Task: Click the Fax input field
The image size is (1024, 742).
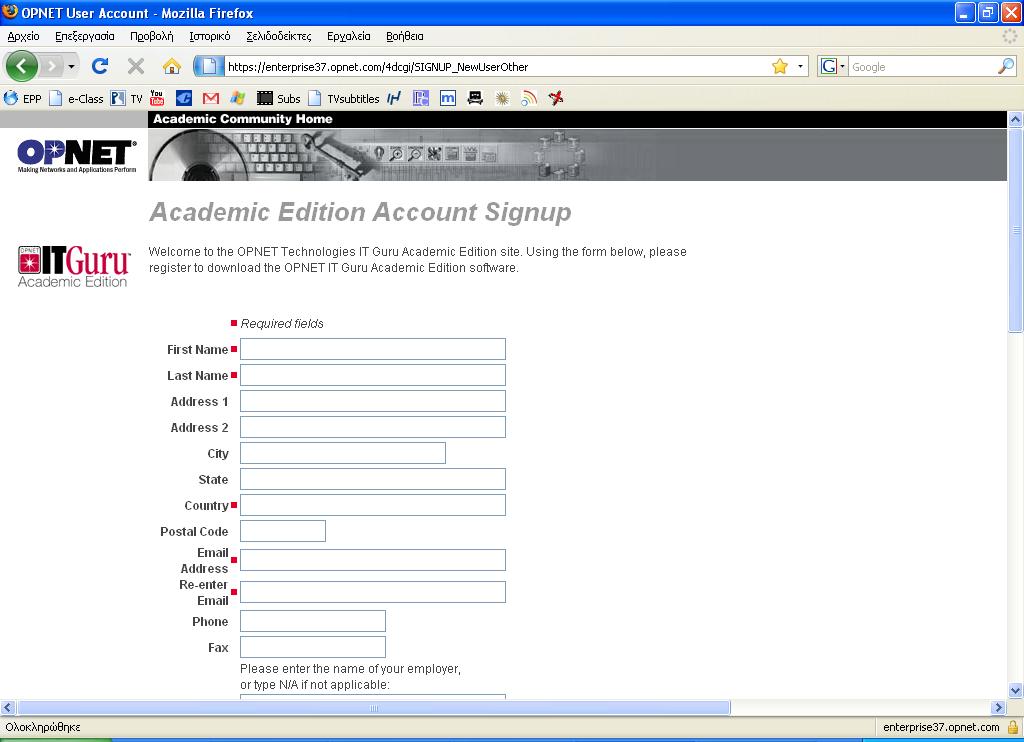Action: [x=313, y=647]
